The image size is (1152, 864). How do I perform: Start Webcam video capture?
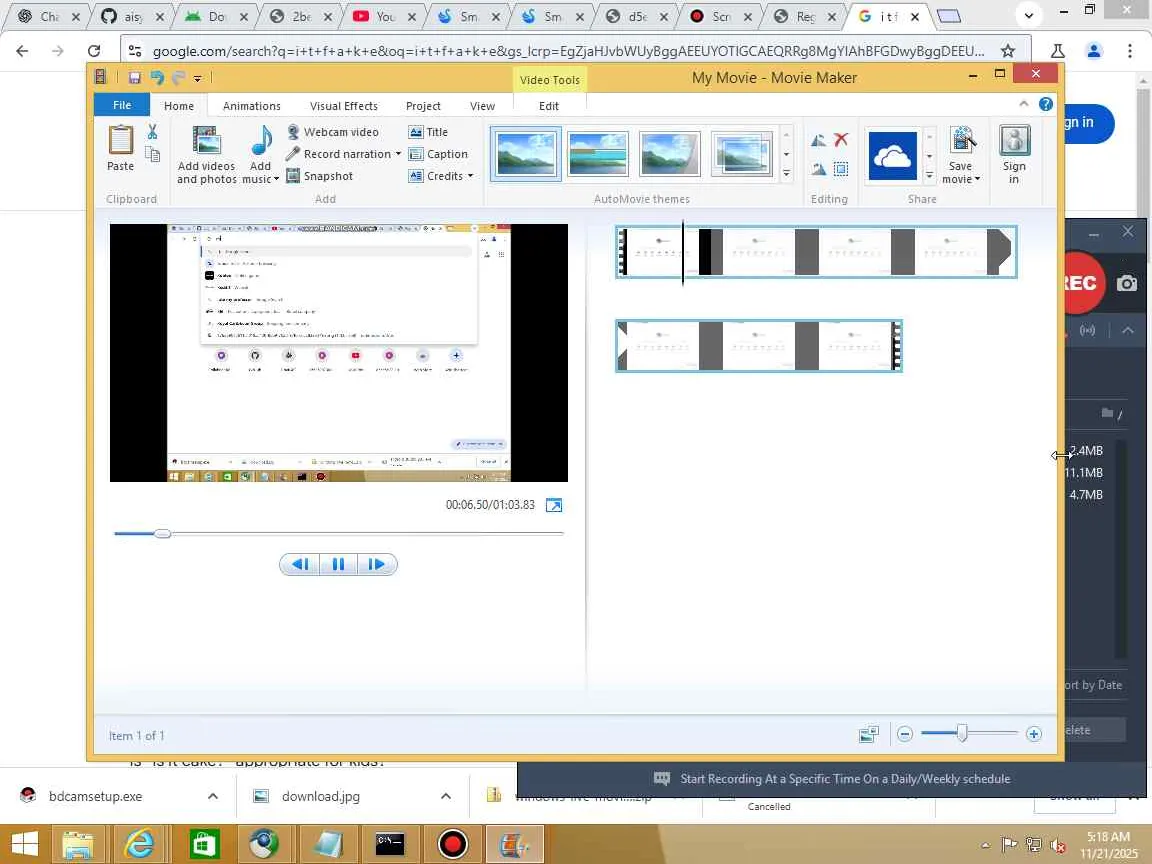click(x=333, y=132)
